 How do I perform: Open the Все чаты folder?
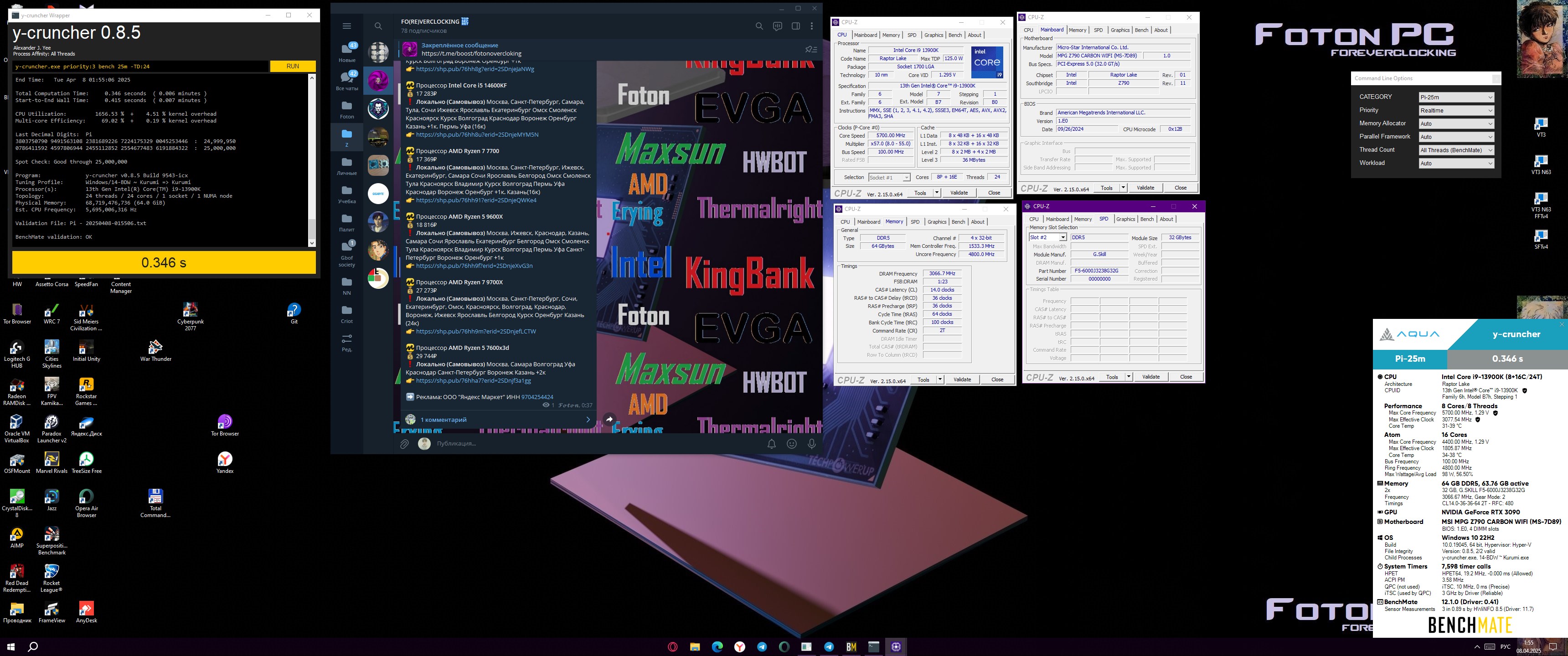[x=347, y=80]
